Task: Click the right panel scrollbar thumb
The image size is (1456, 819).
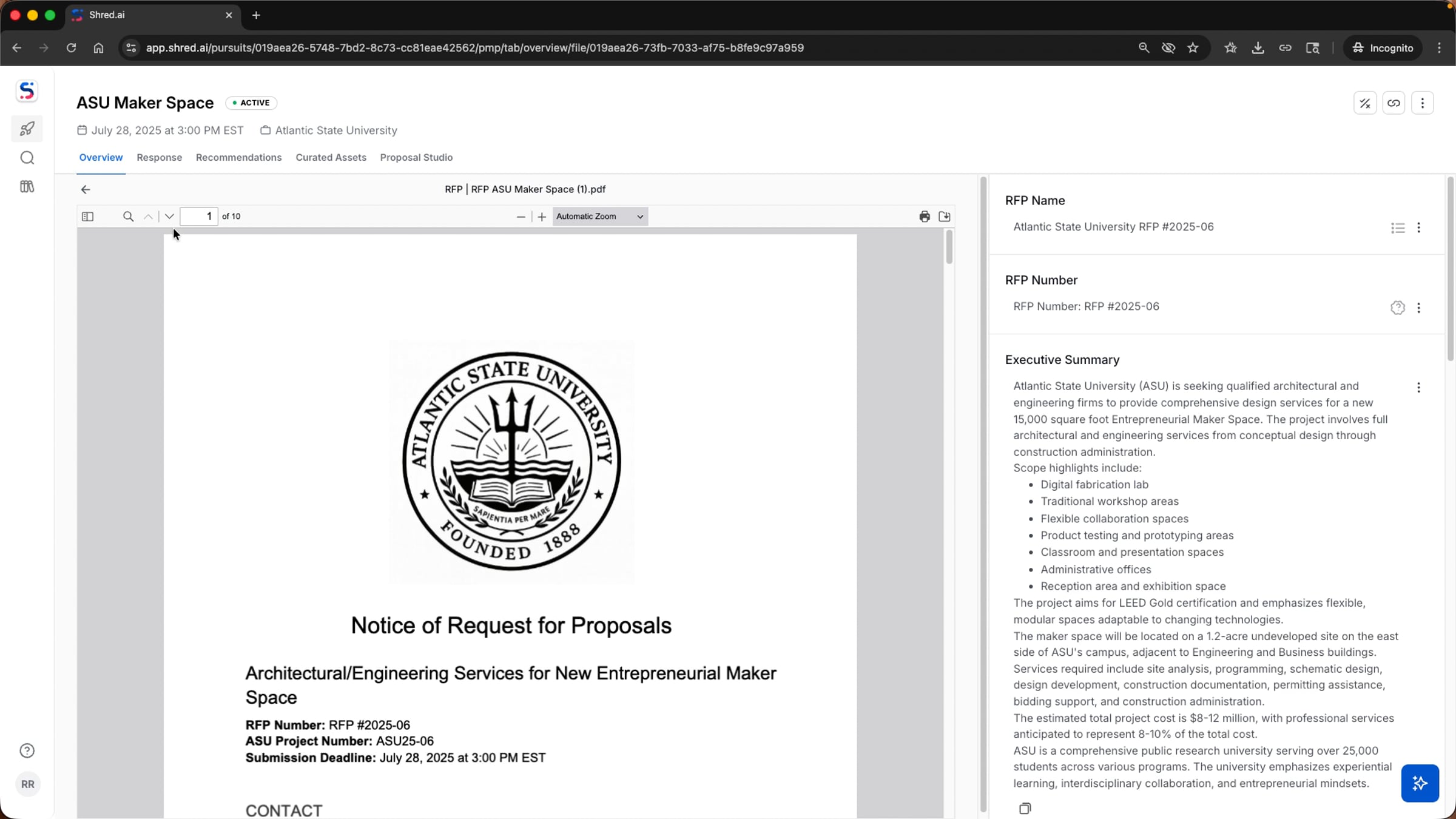Action: click(1451, 269)
